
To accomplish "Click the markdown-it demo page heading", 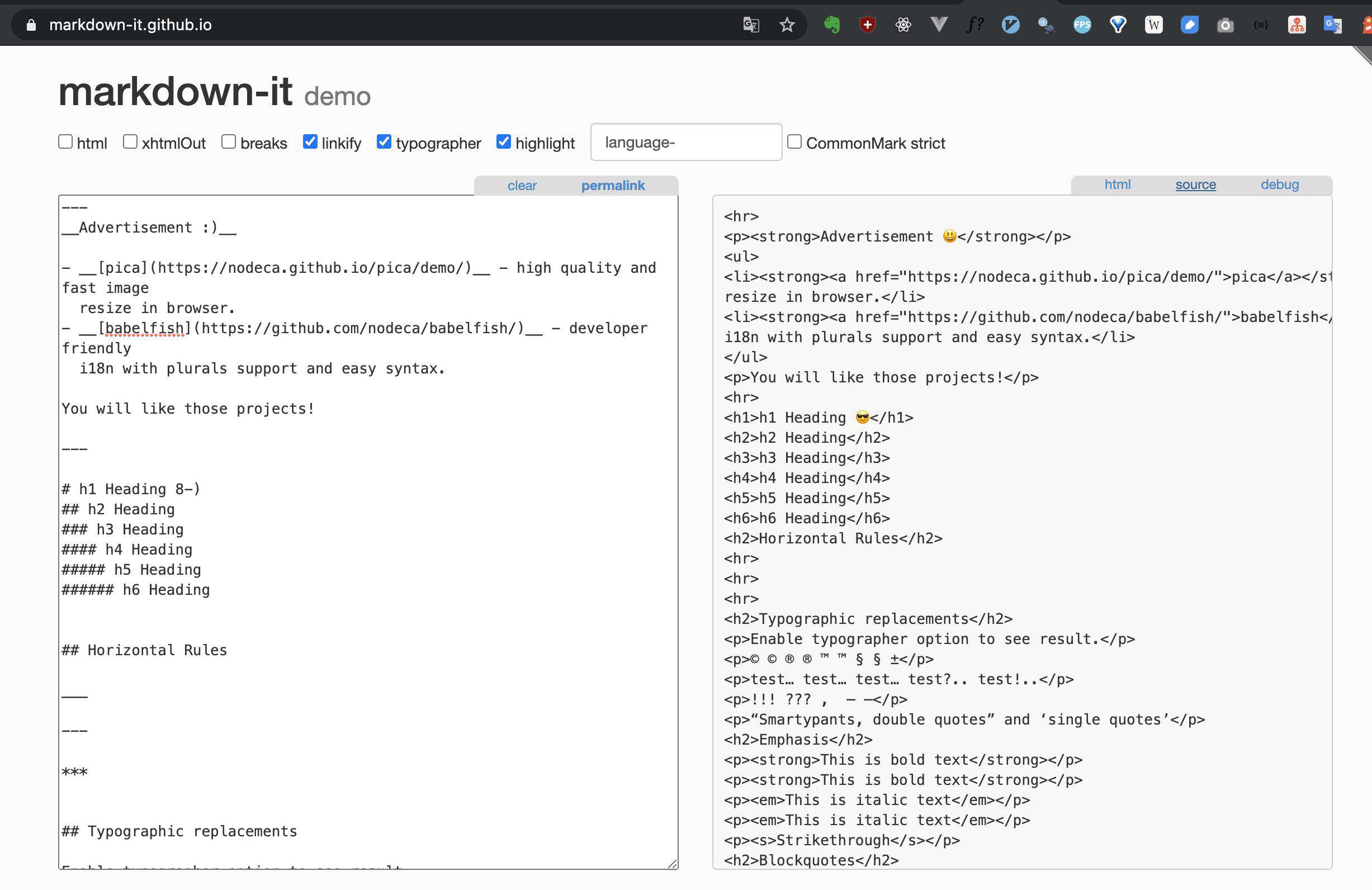I will tap(215, 92).
